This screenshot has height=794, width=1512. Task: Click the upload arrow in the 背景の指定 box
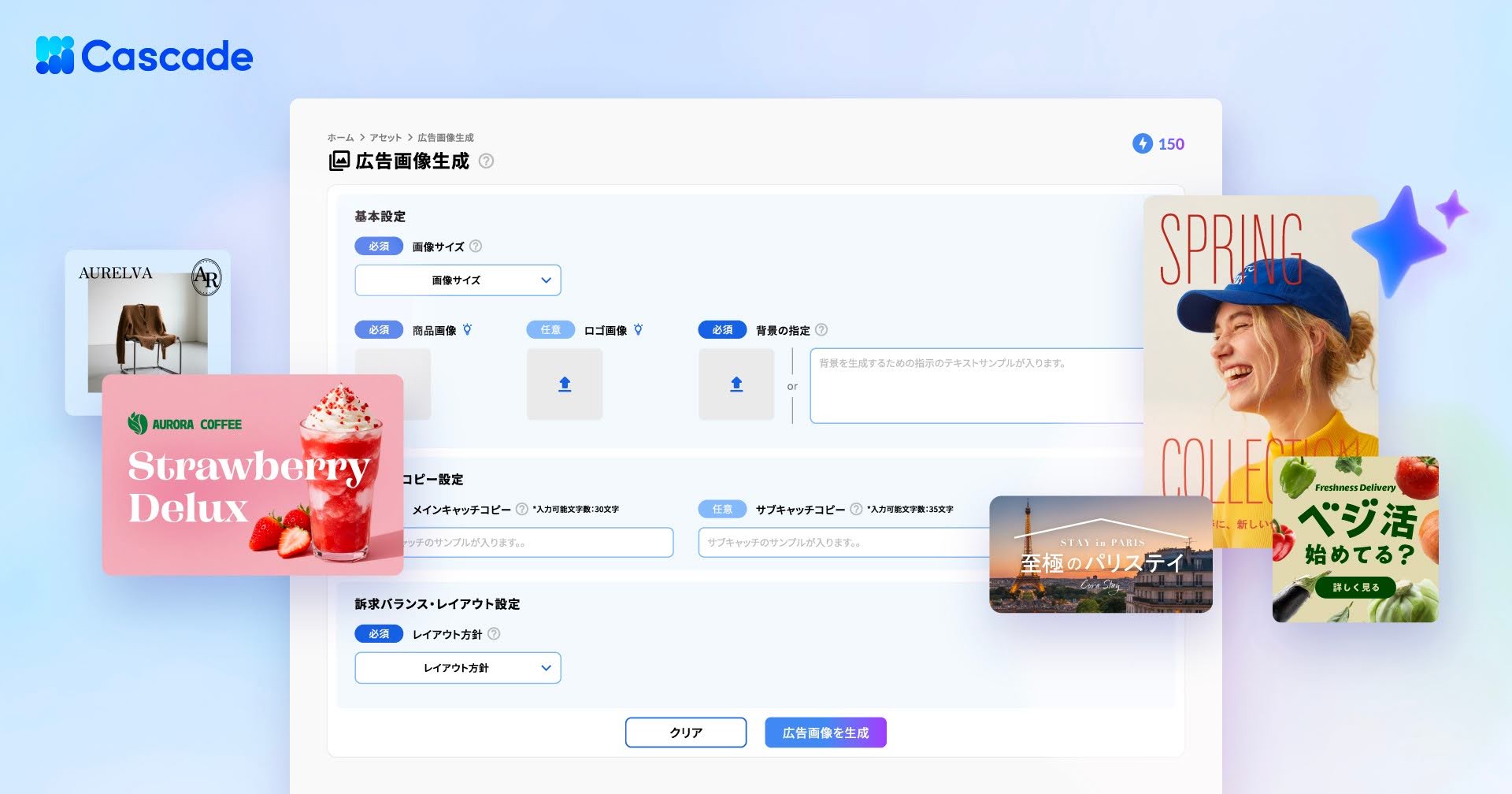pos(736,384)
